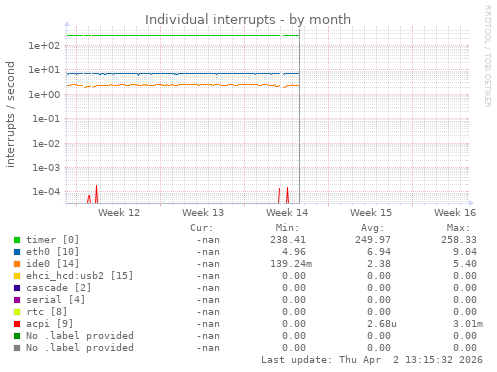Click the 1e+01 y-axis label
This screenshot has height=372, width=497.
(x=44, y=70)
